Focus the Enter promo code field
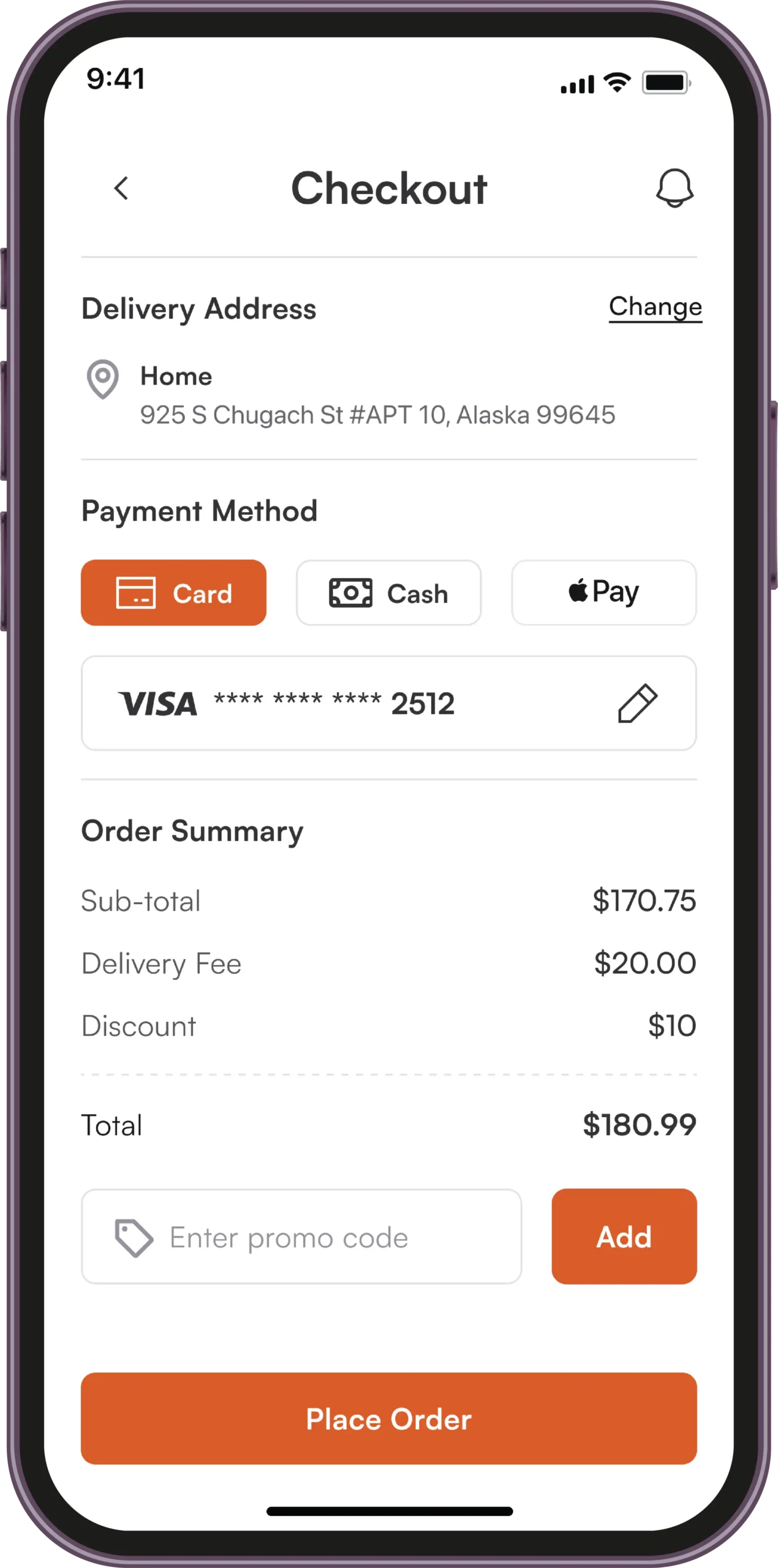 [x=301, y=1236]
